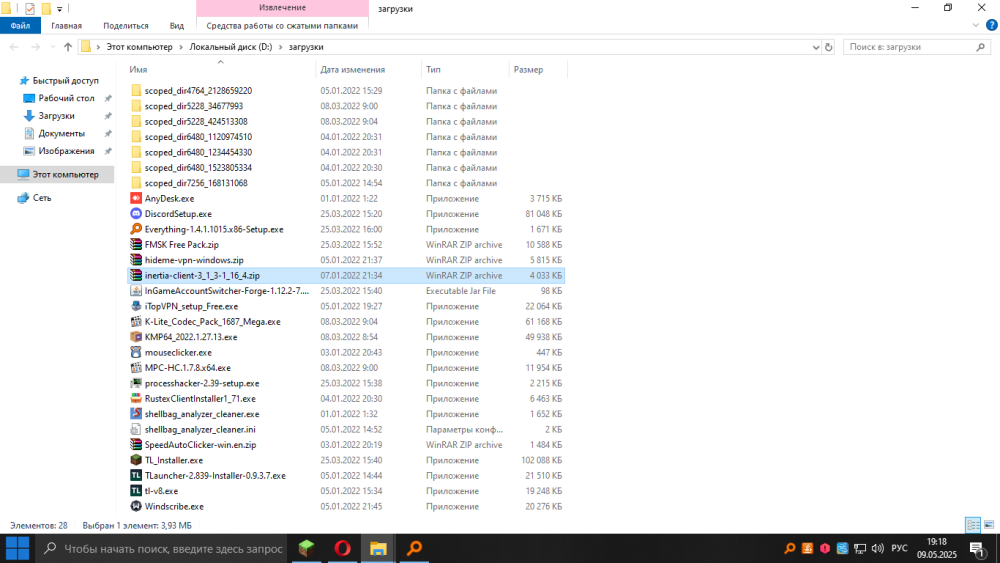Image resolution: width=1000 pixels, height=563 pixels.
Task: Open the Quick Access Toolbar customize dropdown
Action: pyautogui.click(x=59, y=9)
